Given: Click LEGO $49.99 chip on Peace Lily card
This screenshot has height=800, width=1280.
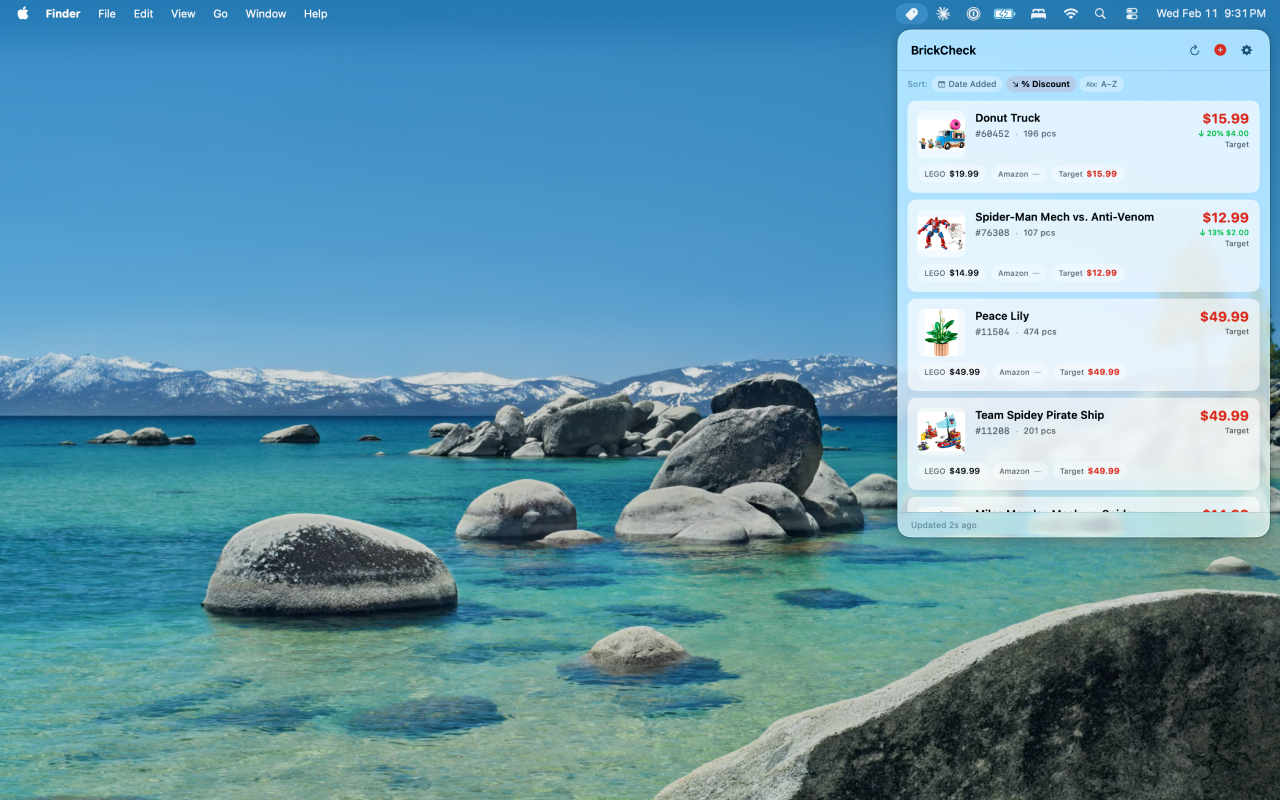Looking at the screenshot, I should (952, 372).
